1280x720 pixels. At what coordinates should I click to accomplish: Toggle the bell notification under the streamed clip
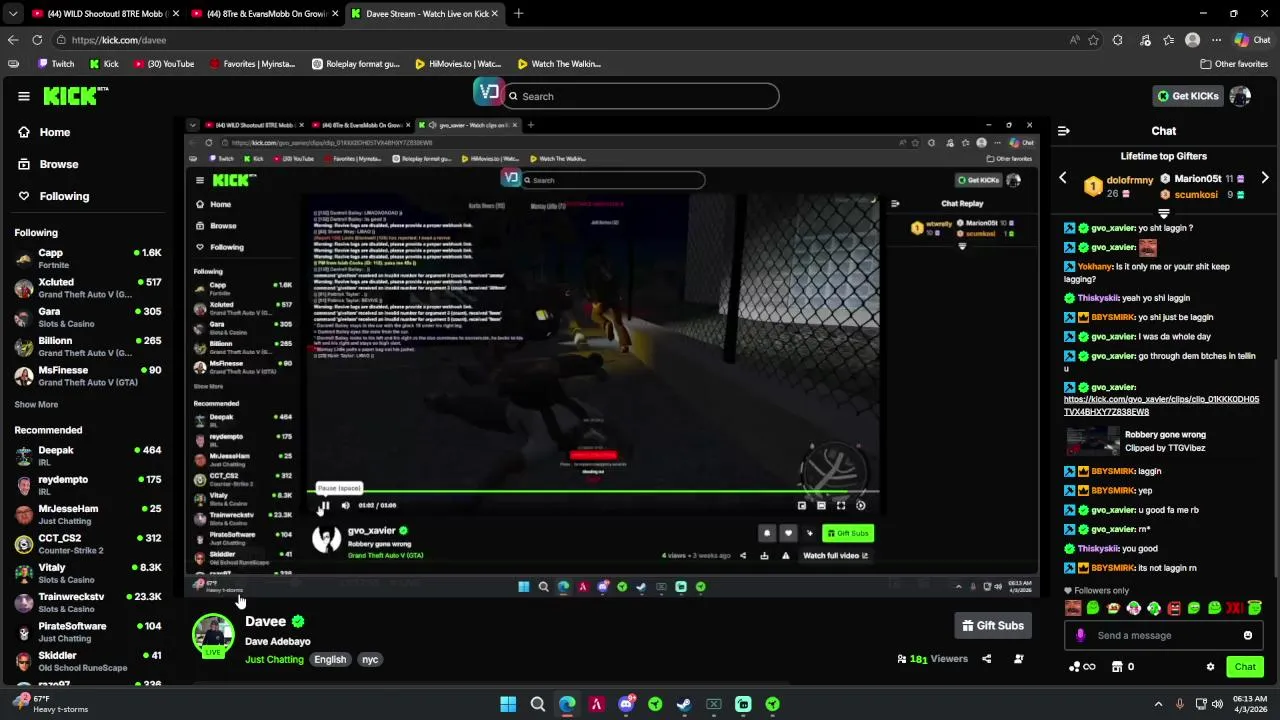coord(767,533)
